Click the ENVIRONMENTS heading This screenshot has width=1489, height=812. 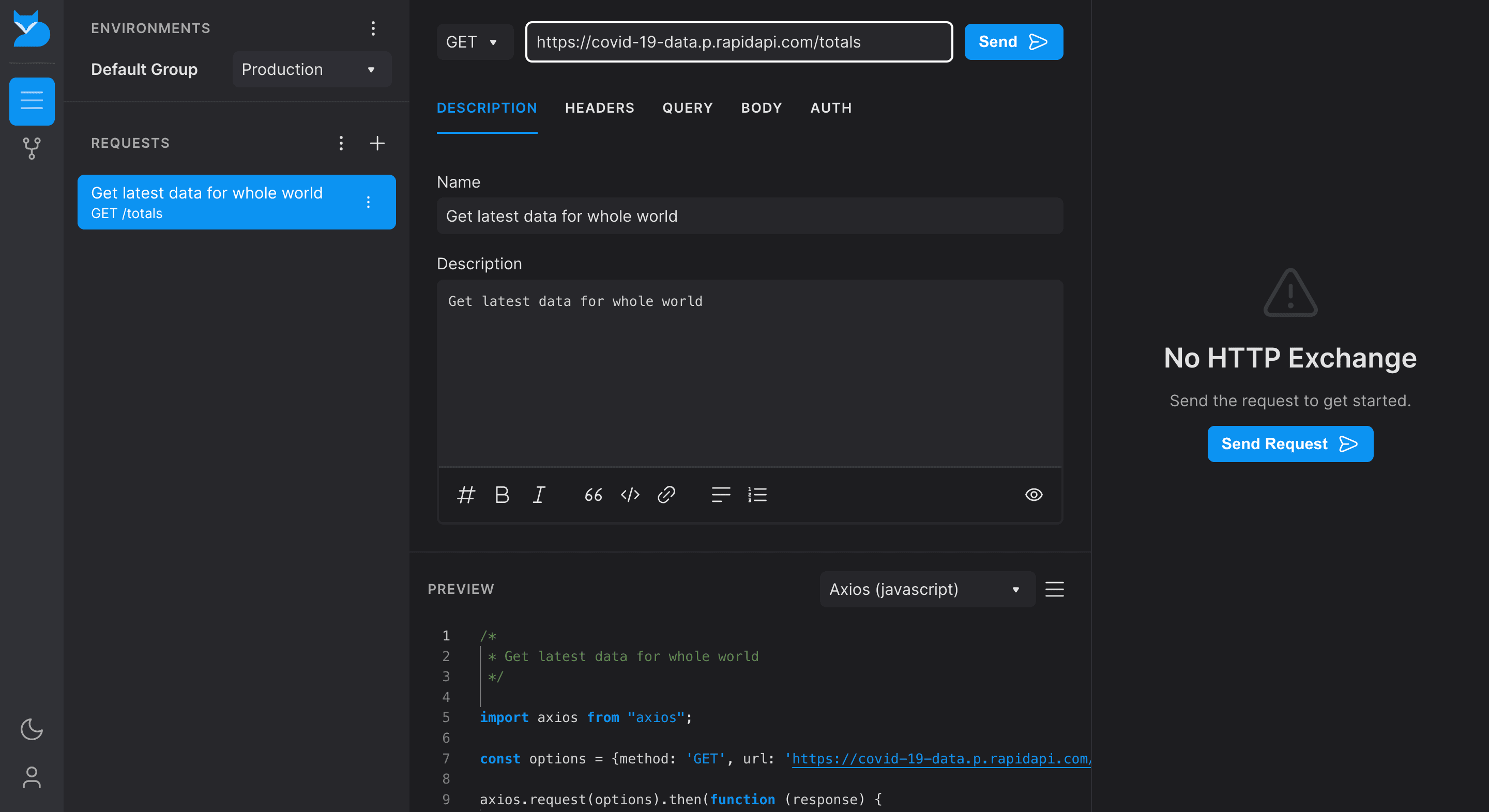pyautogui.click(x=150, y=28)
